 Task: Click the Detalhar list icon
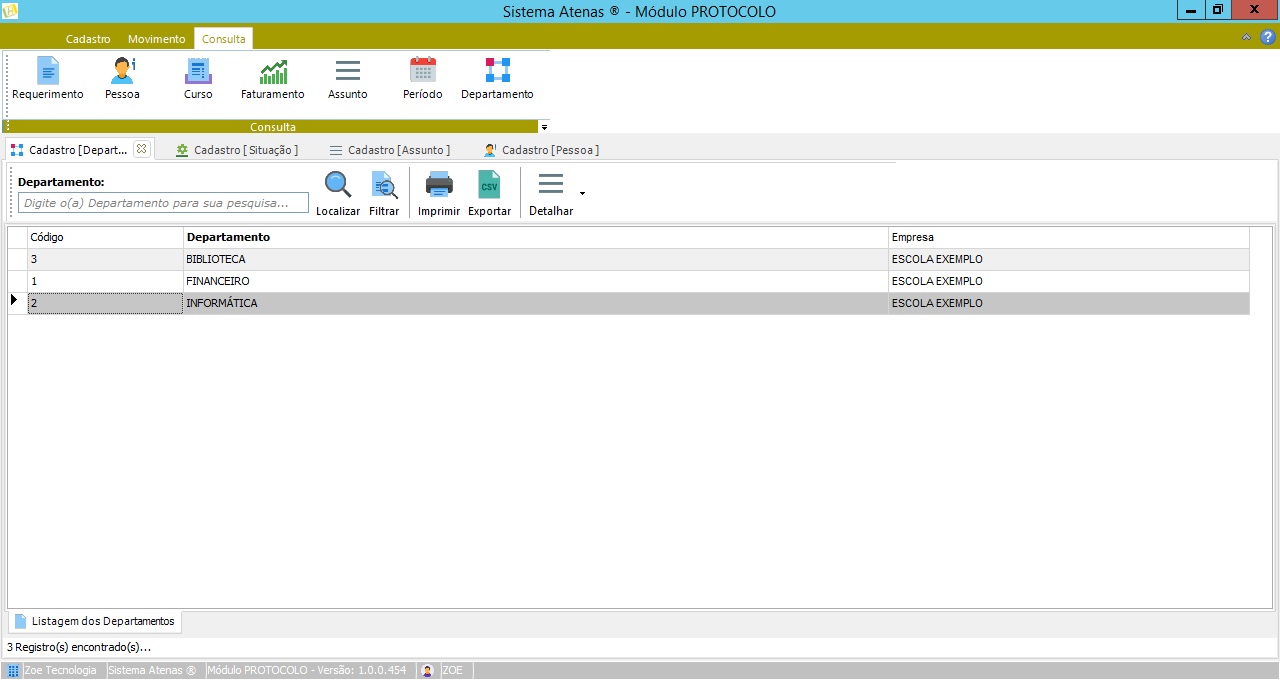[551, 185]
